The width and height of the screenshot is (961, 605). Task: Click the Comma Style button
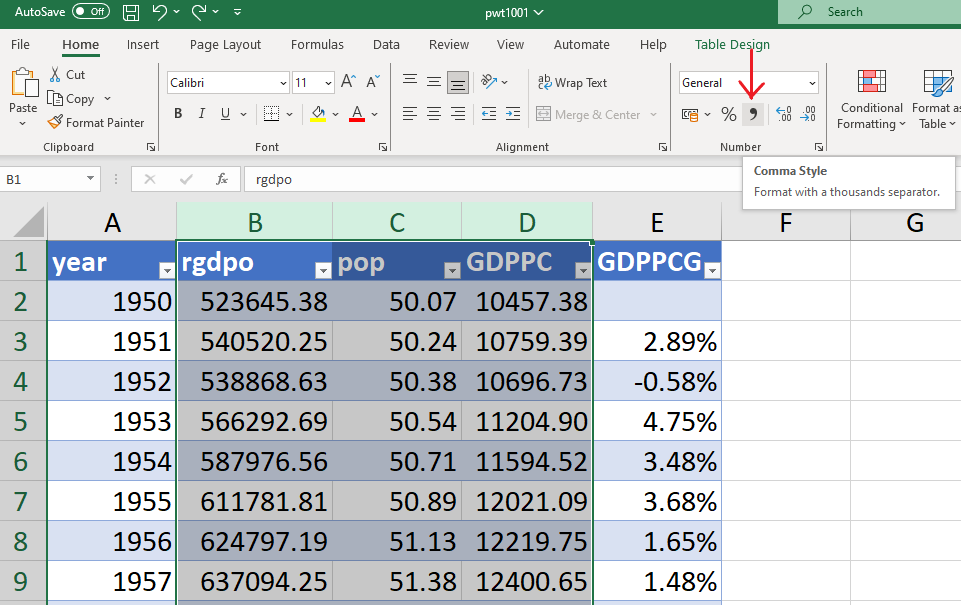click(753, 115)
